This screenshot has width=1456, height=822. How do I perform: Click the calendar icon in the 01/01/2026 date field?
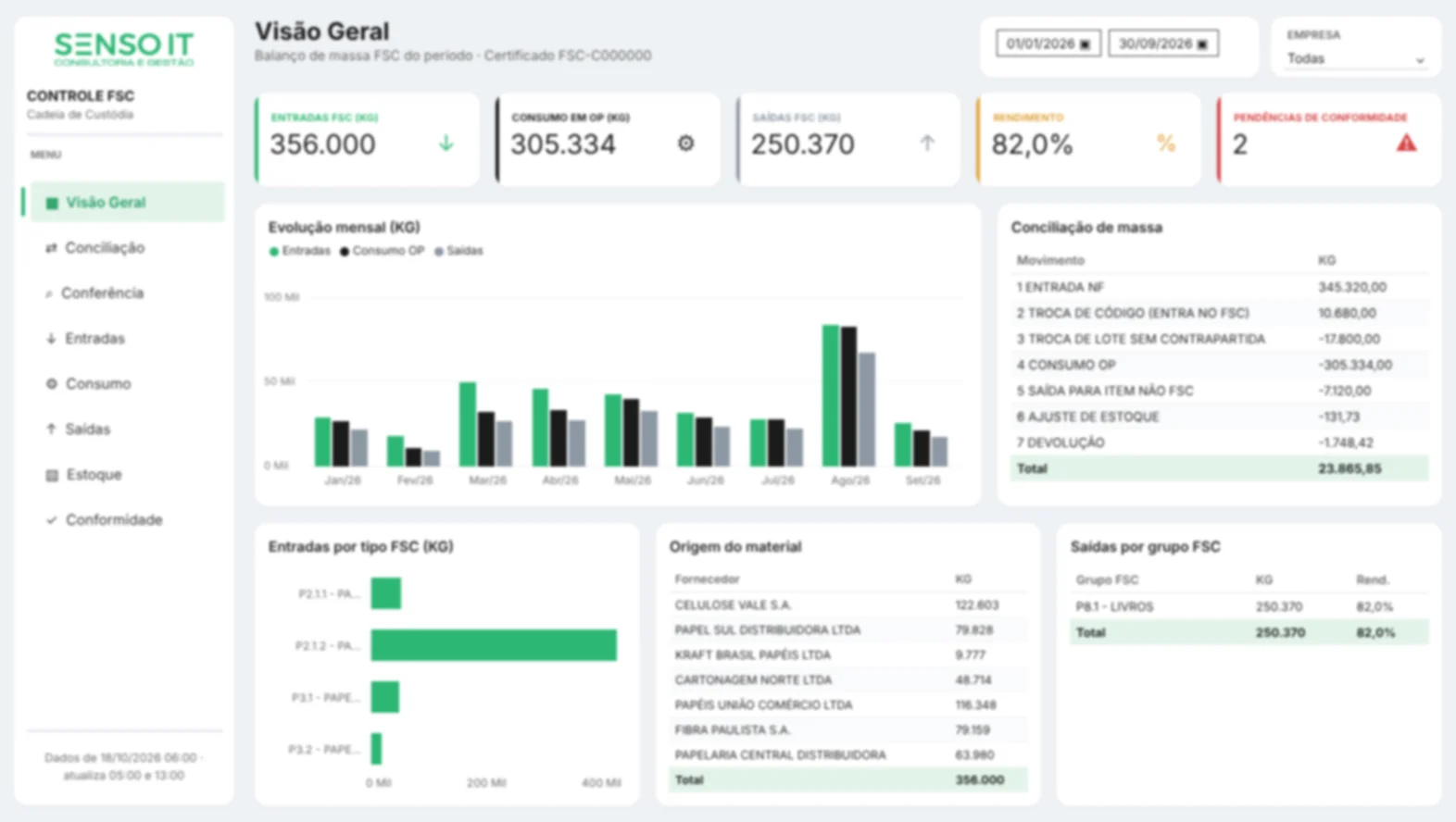(x=1085, y=44)
